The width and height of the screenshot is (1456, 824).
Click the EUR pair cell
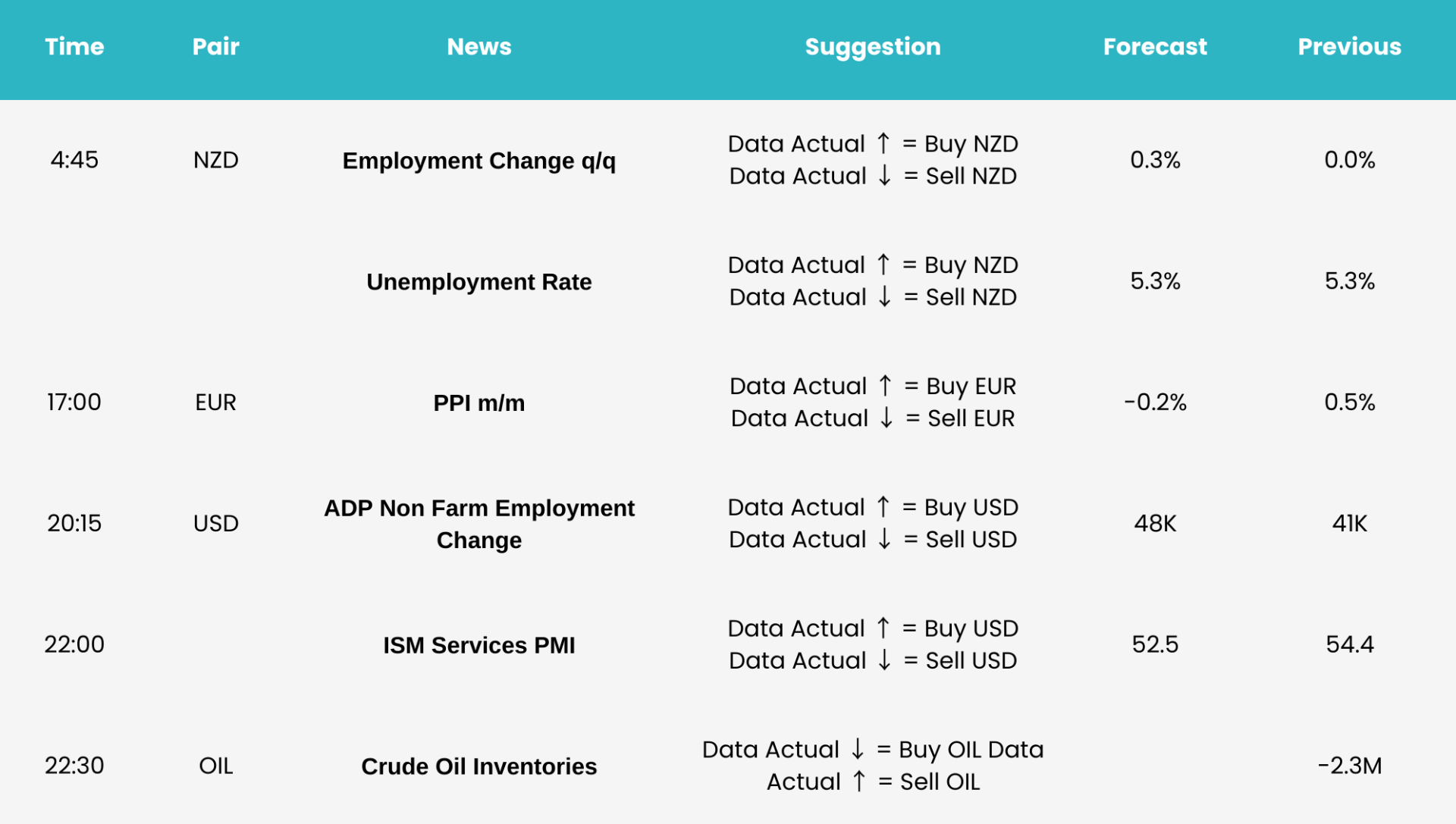[x=216, y=403]
